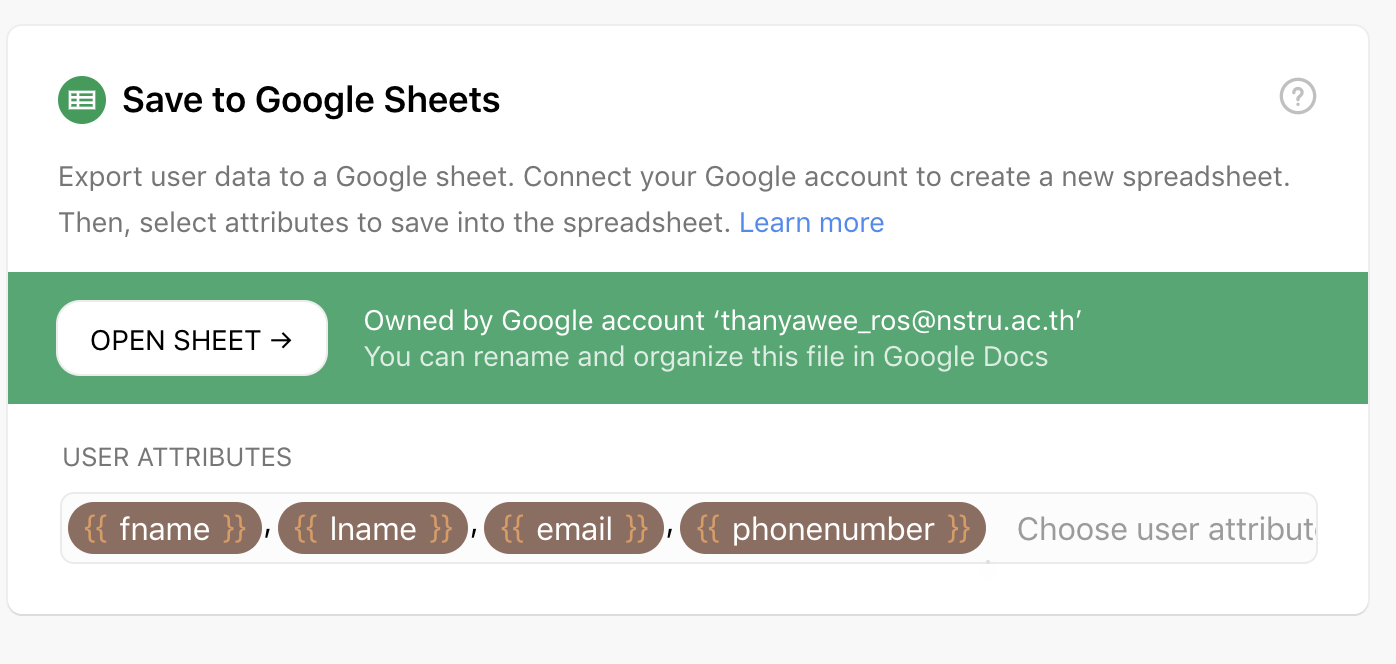Select the fname attribute chip
1396x664 pixels.
[x=164, y=528]
